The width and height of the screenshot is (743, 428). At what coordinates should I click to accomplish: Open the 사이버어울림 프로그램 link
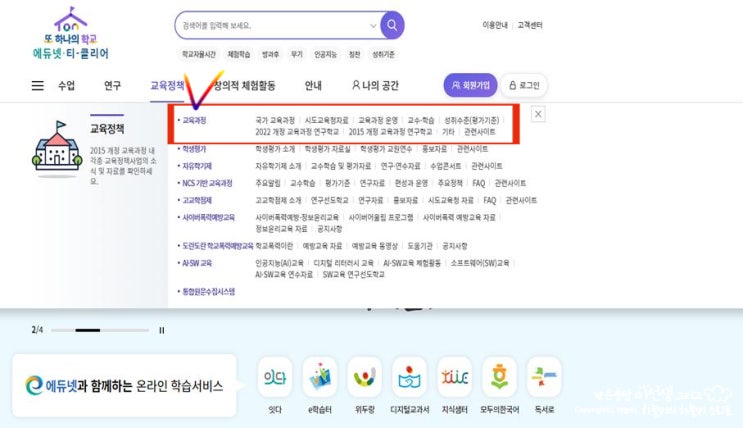pos(381,217)
